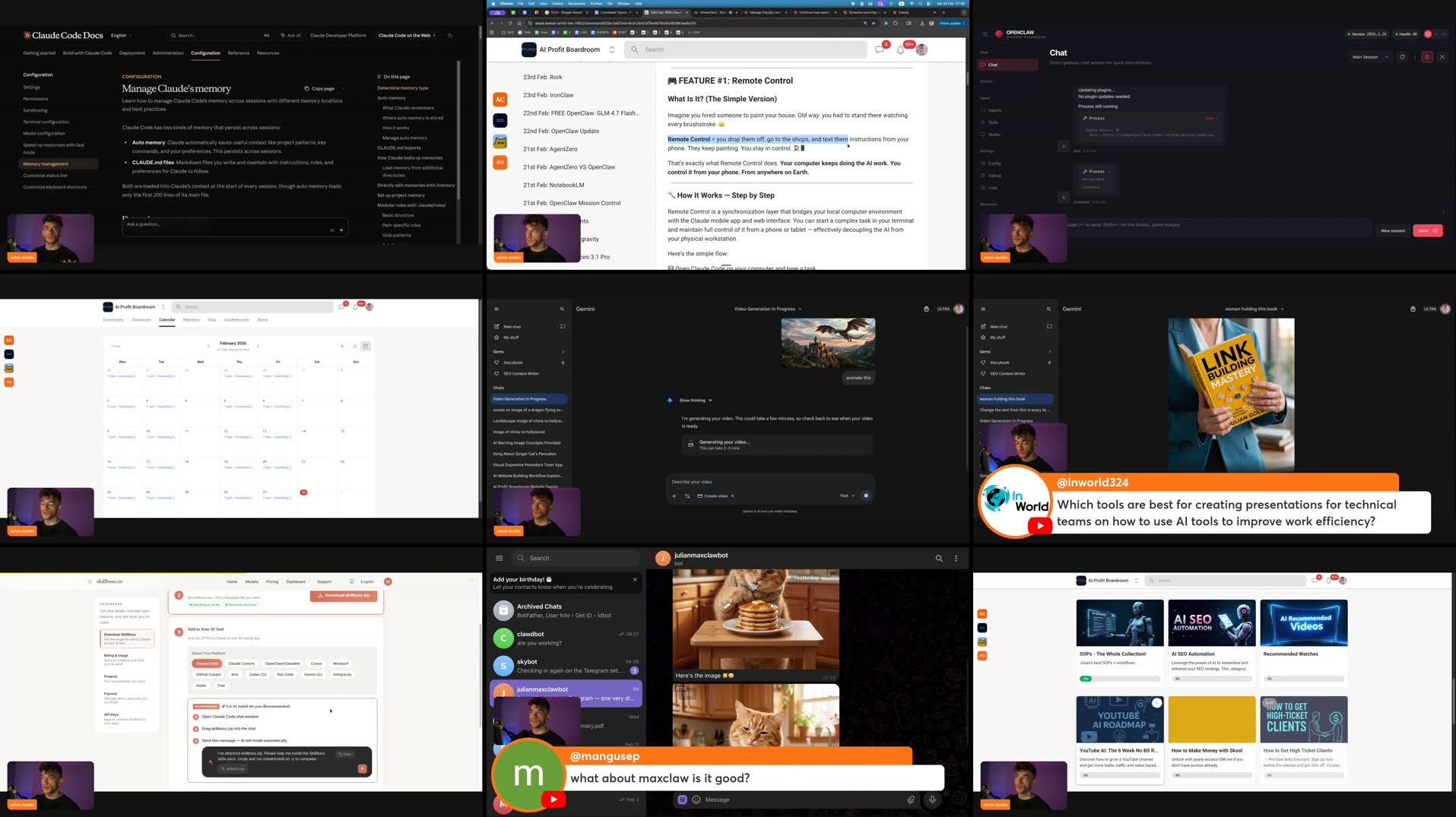Open the Telegram emoji picker

tap(696, 800)
